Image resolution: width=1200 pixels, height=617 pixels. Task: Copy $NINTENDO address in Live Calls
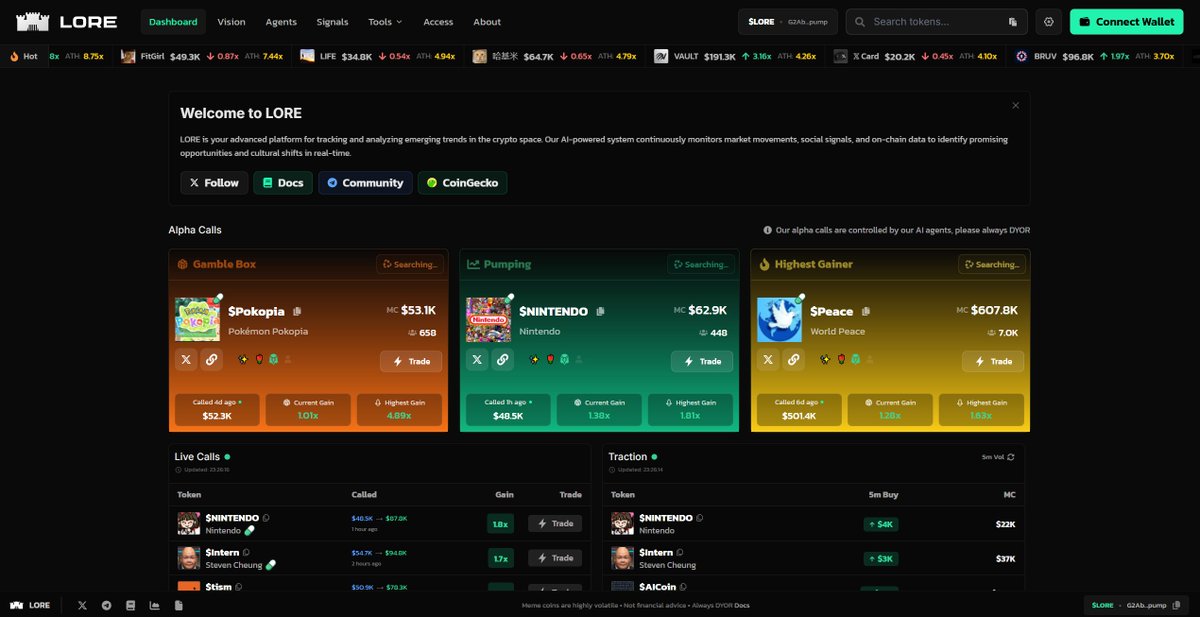tap(266, 518)
